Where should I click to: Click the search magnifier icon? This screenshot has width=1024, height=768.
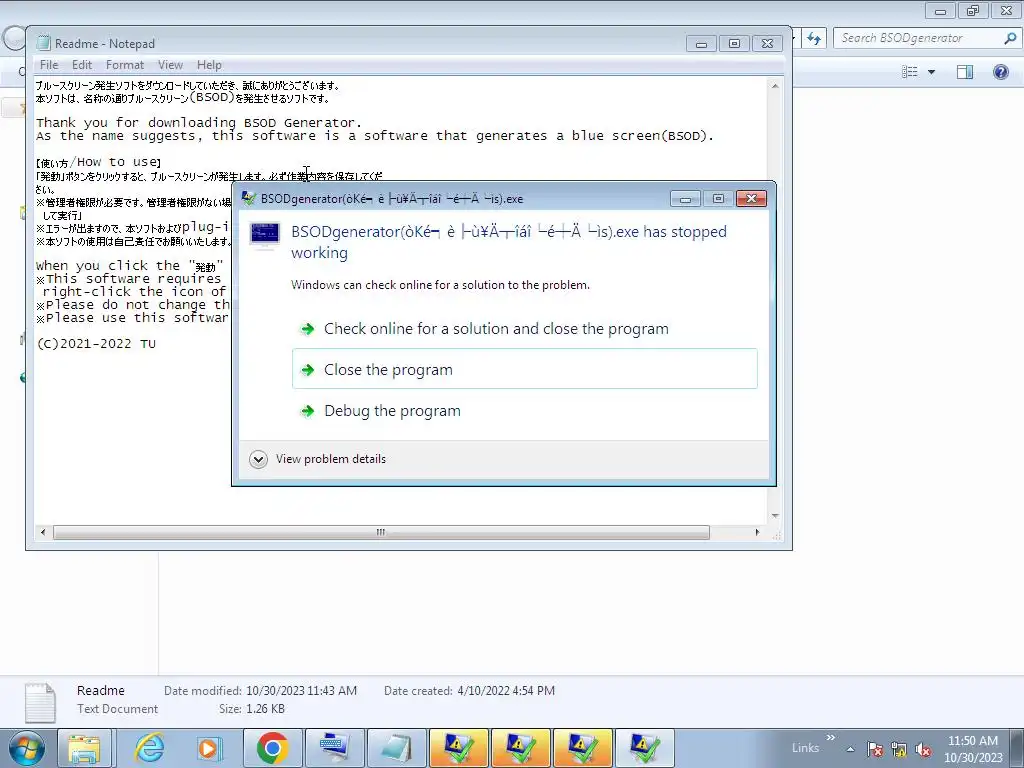click(1010, 38)
